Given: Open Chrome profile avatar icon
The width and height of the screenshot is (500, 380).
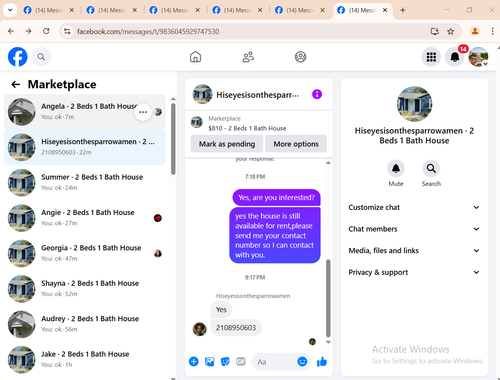Looking at the screenshot, I should tap(475, 31).
